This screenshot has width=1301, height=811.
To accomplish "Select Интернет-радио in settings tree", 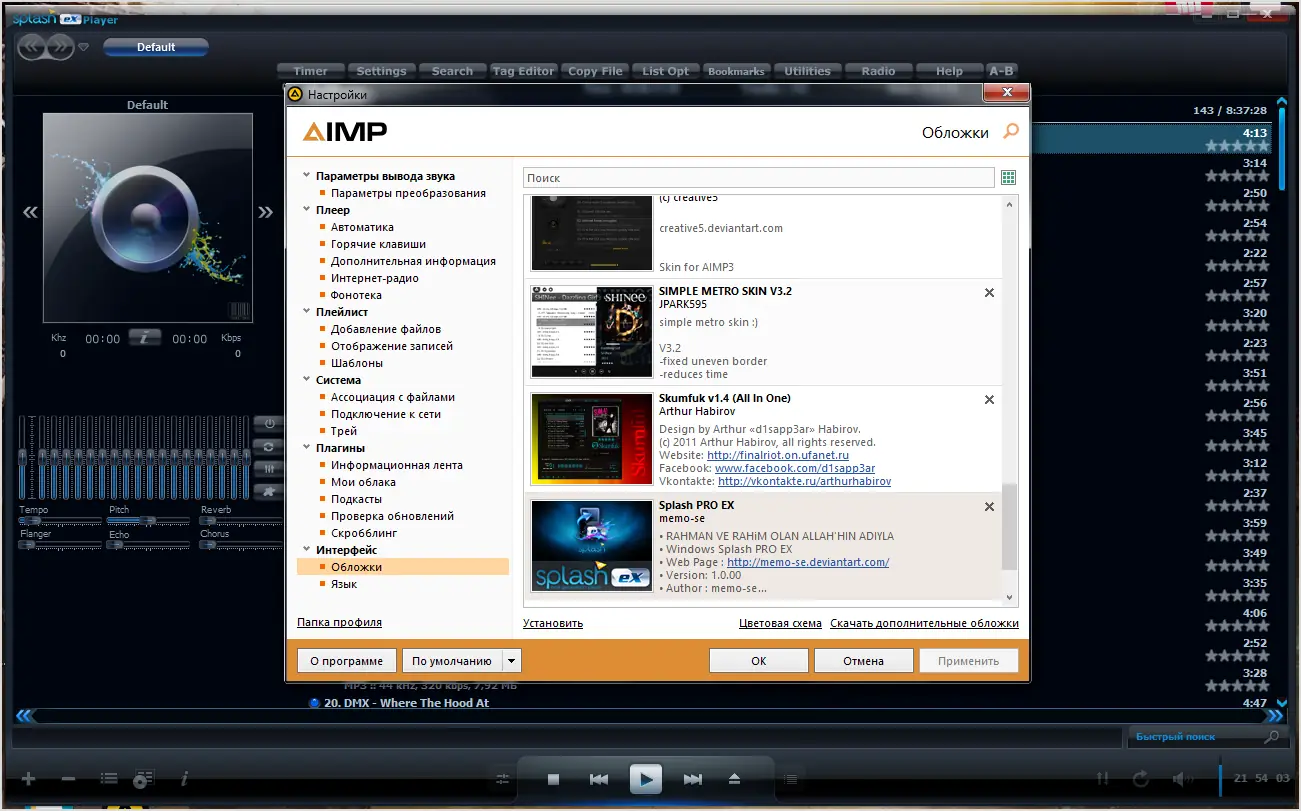I will [375, 278].
